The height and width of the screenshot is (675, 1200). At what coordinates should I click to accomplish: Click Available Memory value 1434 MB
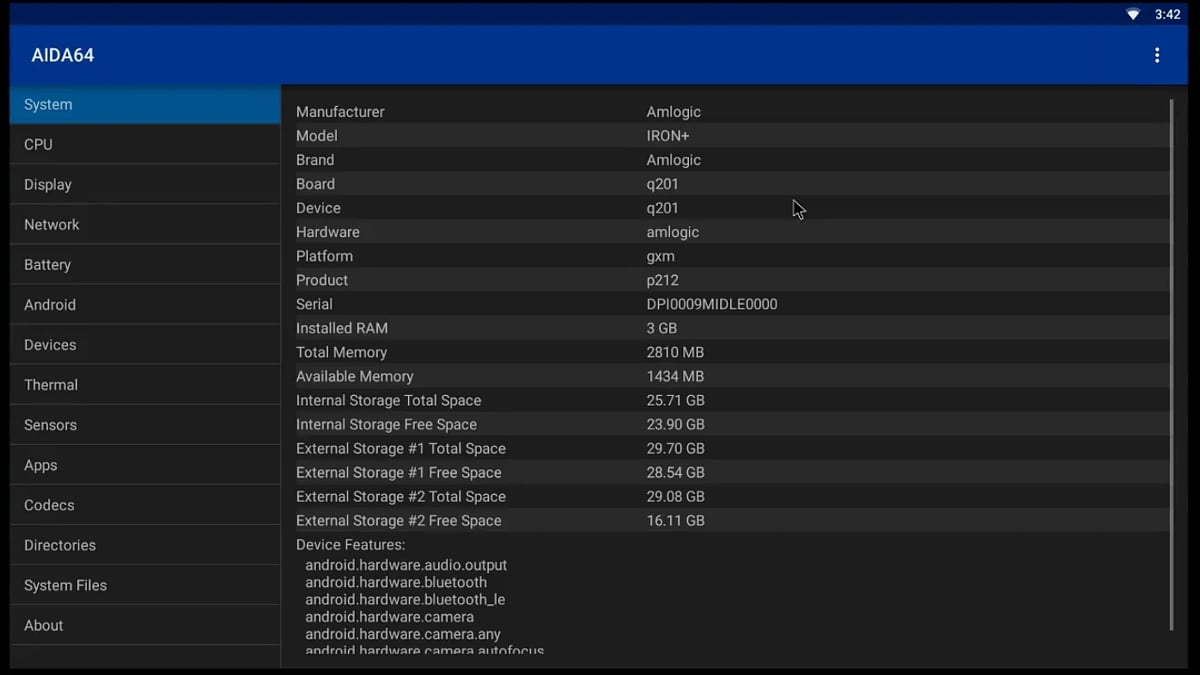pos(675,376)
